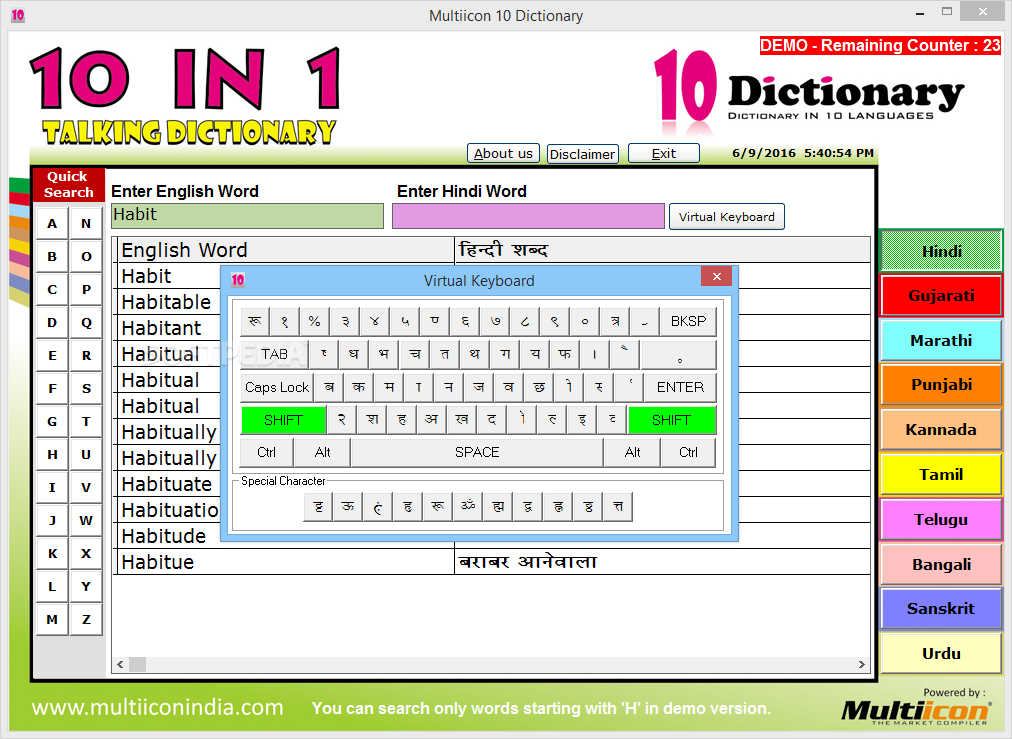This screenshot has width=1012, height=739.
Task: Click the horizontal scrollbar thumb
Action: point(137,664)
